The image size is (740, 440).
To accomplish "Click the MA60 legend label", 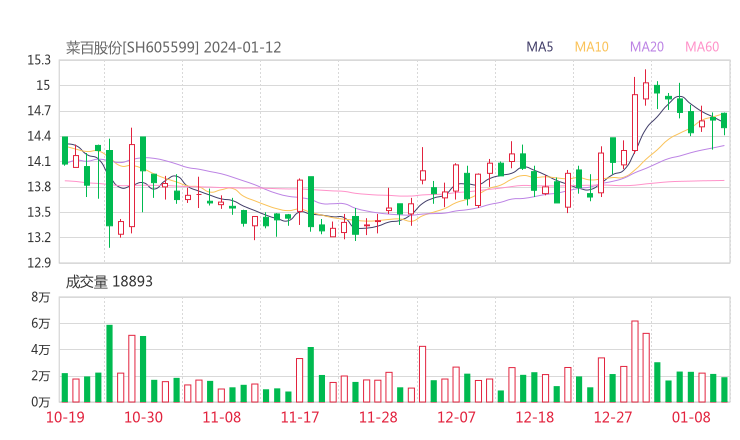I will point(702,47).
